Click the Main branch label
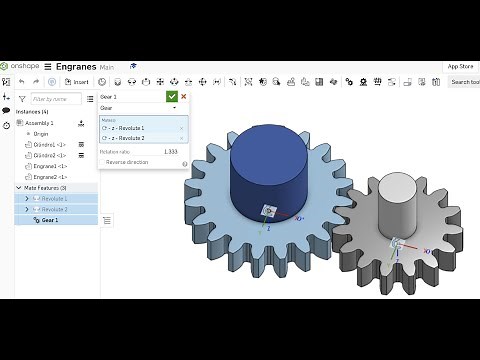Image resolution: width=480 pixels, height=360 pixels. [107, 67]
